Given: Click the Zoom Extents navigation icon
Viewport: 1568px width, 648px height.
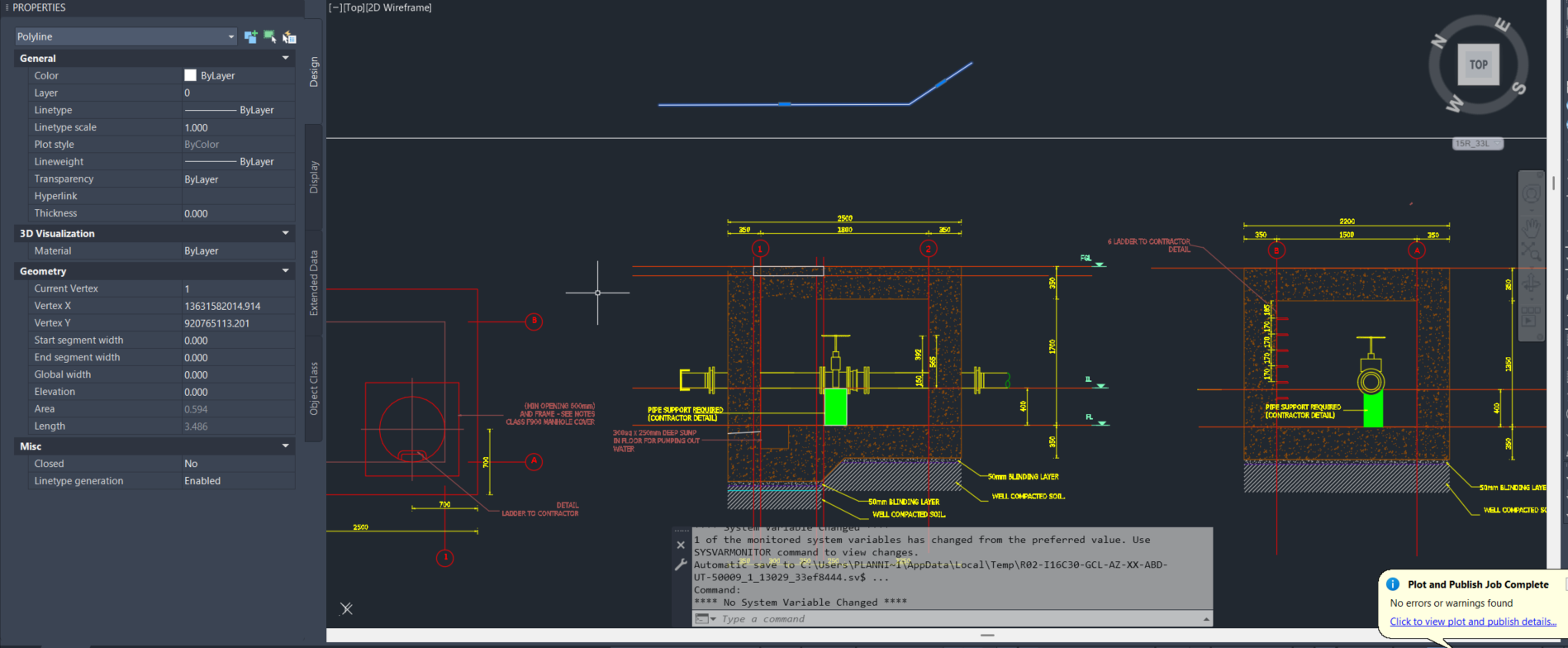Looking at the screenshot, I should [x=1532, y=251].
